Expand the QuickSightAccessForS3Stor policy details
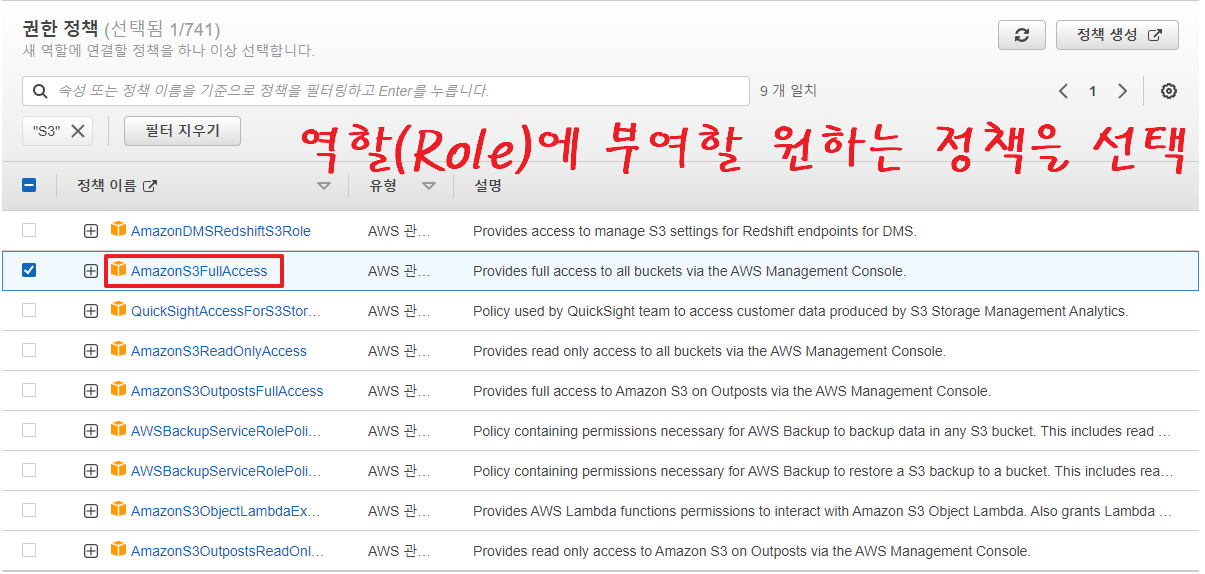 click(91, 311)
